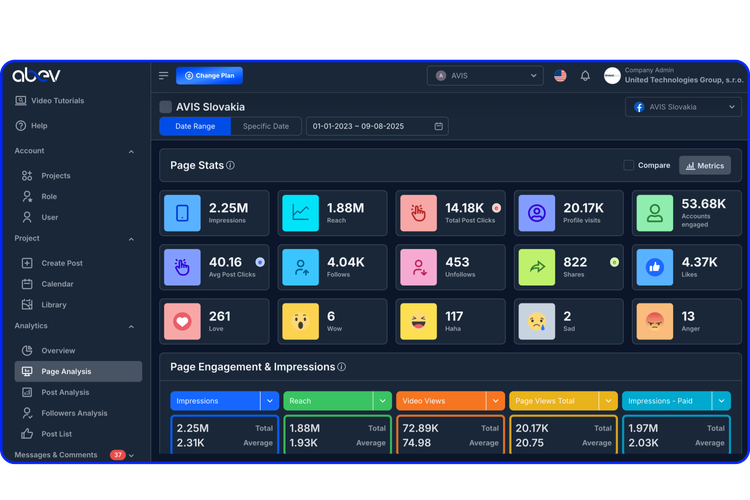Click the abev logo
Viewport: 750px width, 500px height.
pos(36,75)
